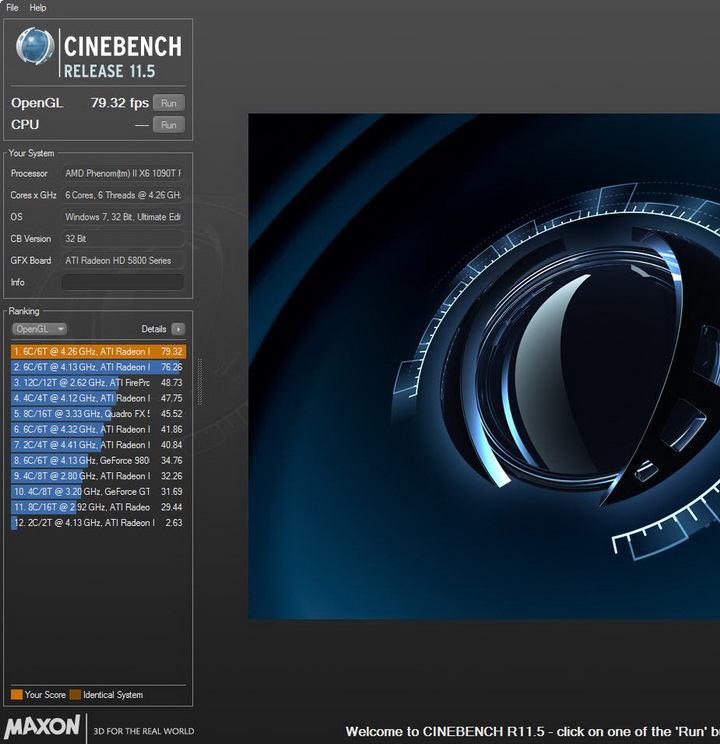This screenshot has height=744, width=720.
Task: Click the OS field Windows 7, 32 Bit
Action: click(122, 217)
